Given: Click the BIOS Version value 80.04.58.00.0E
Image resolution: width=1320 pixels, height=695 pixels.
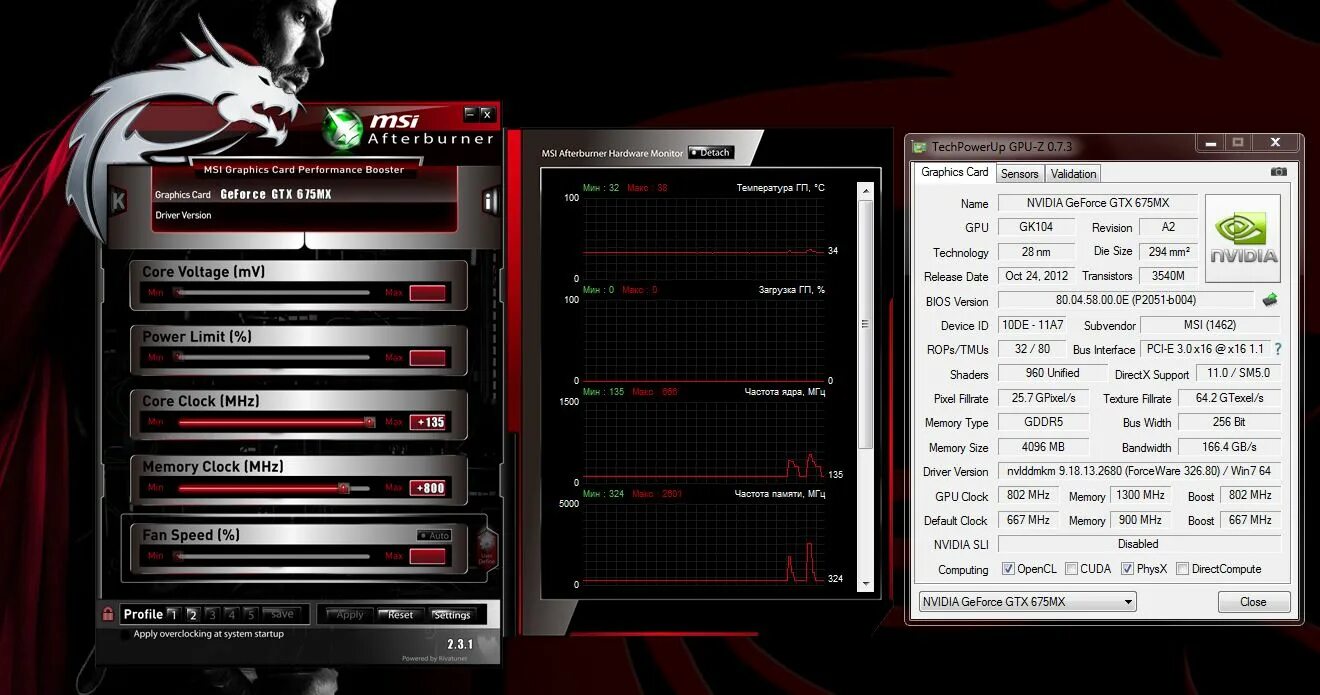Looking at the screenshot, I should click(1125, 300).
